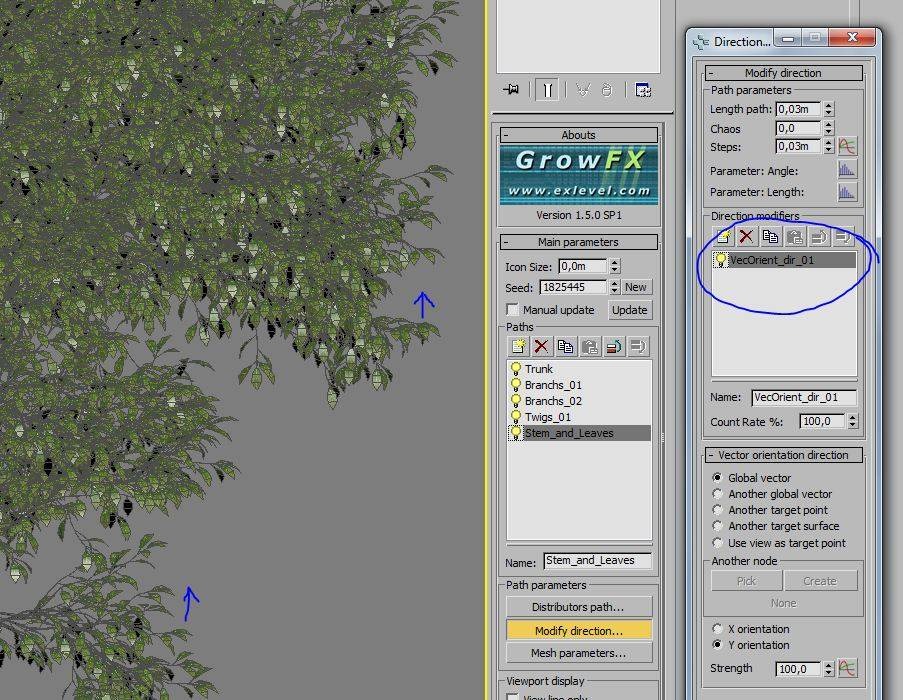Click fifth Direction modifiers toolbar icon
The image size is (903, 700).
tap(819, 236)
